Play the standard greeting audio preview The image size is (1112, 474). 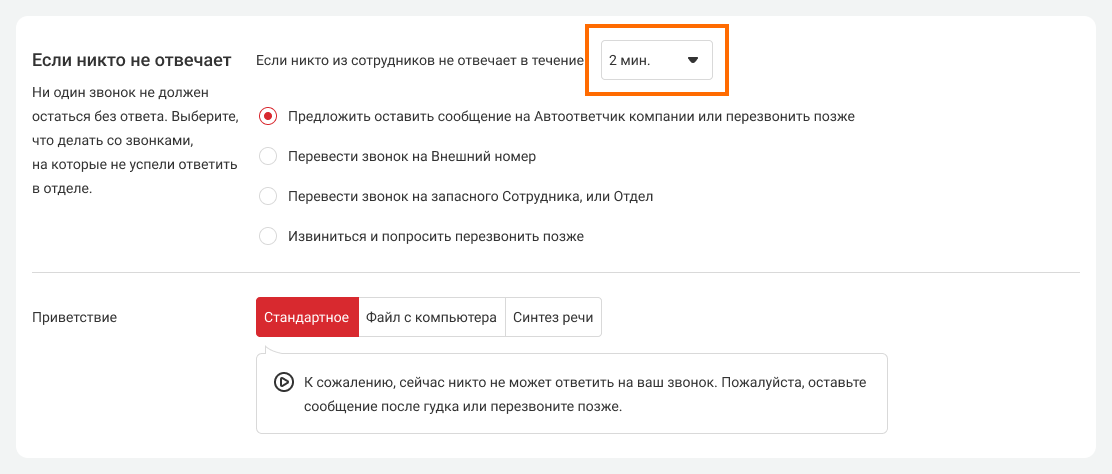283,382
